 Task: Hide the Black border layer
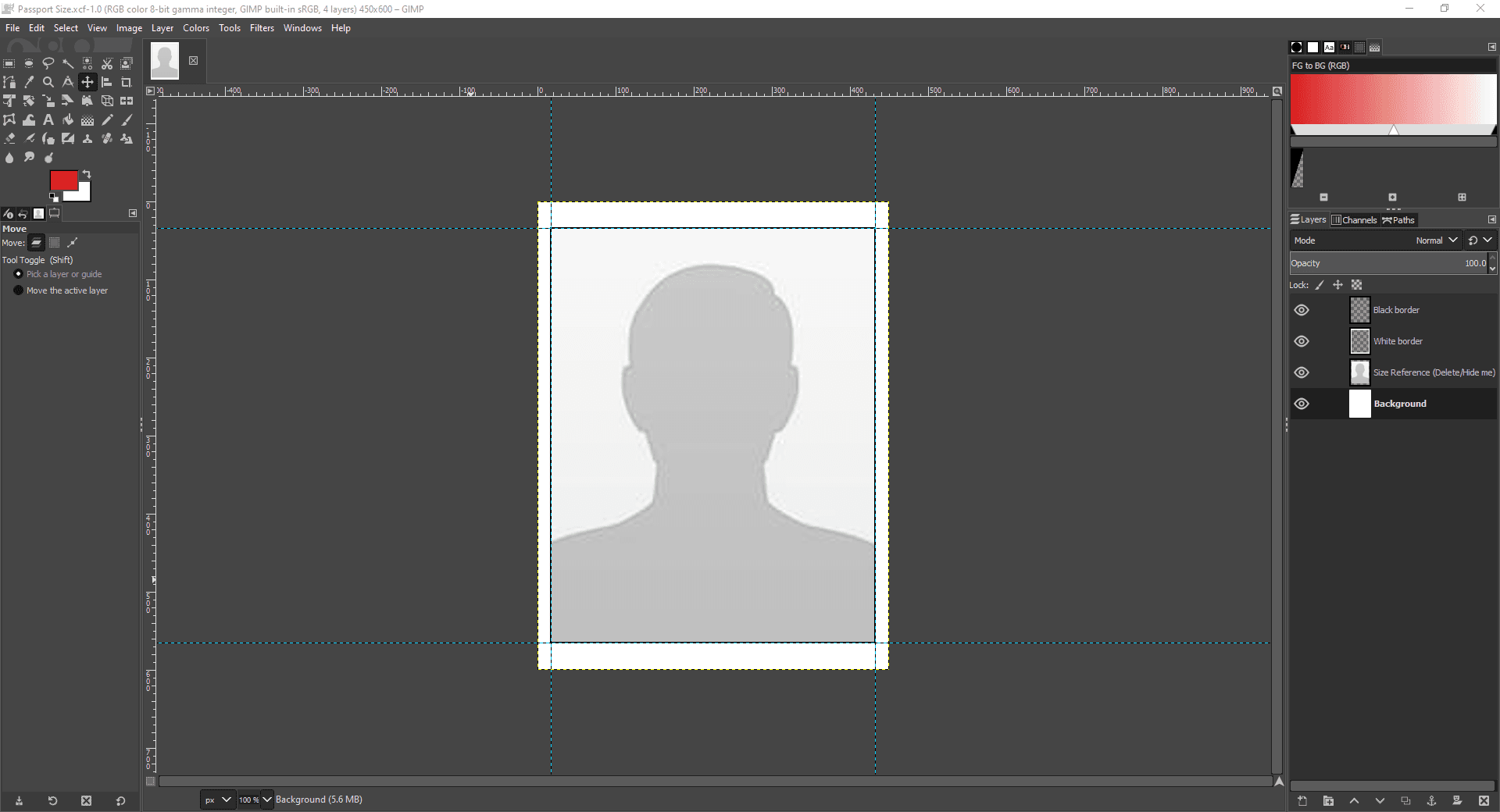(x=1301, y=310)
